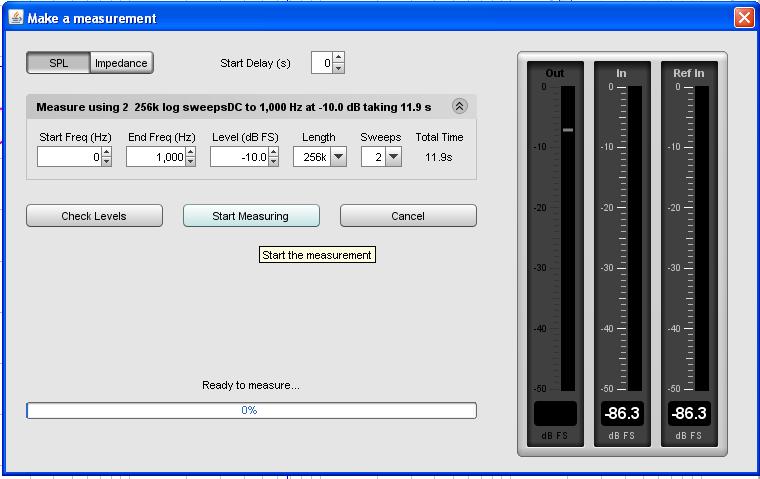Screen dimensions: 760x479
Task: Click the Ref In level meter bar
Action: [701, 238]
